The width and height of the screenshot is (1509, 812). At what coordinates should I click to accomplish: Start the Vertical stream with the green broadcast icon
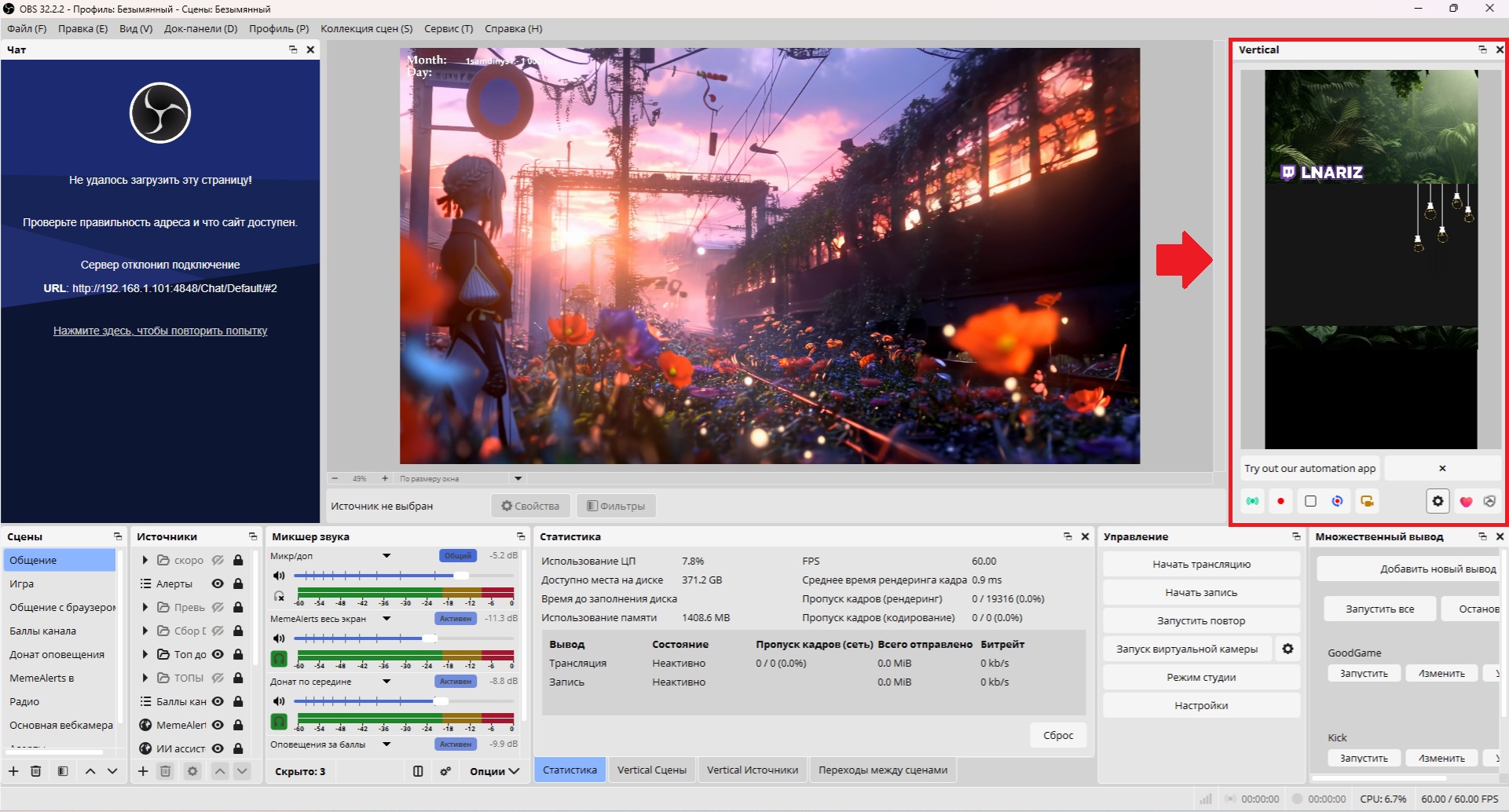point(1253,501)
